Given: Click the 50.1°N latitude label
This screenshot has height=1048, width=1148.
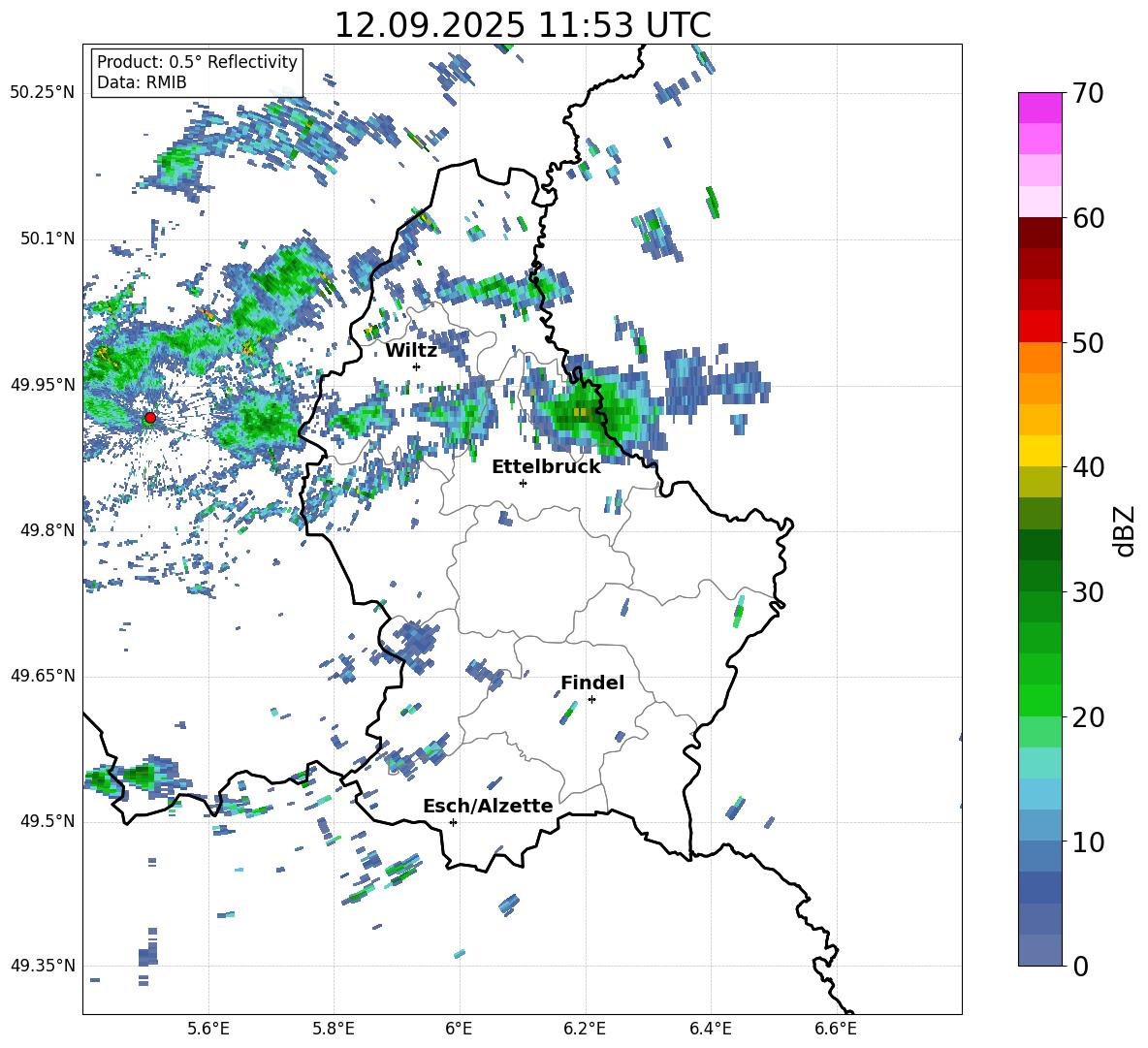Looking at the screenshot, I should pyautogui.click(x=47, y=239).
